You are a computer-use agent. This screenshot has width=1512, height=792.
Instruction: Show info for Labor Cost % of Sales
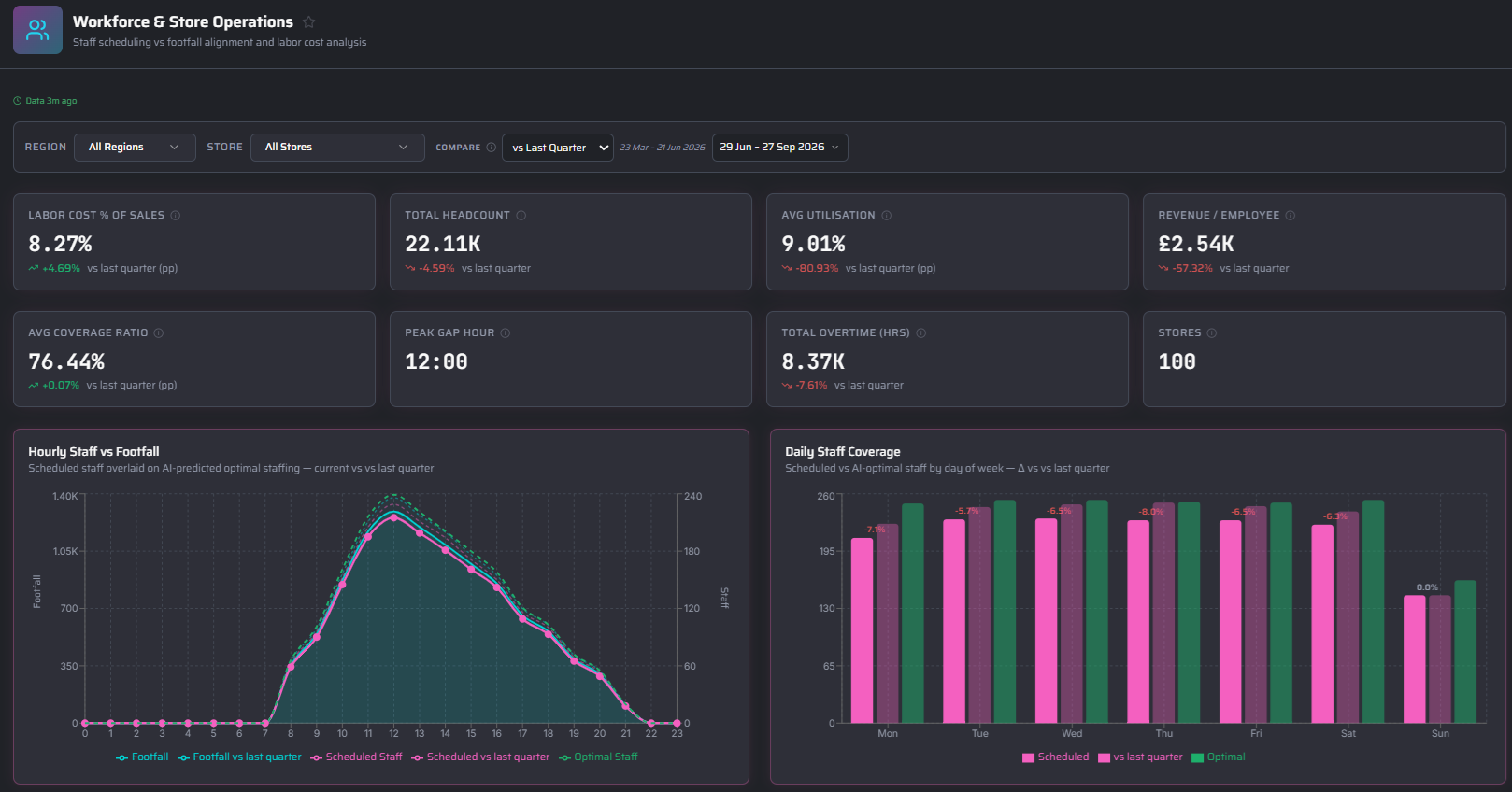click(x=176, y=216)
